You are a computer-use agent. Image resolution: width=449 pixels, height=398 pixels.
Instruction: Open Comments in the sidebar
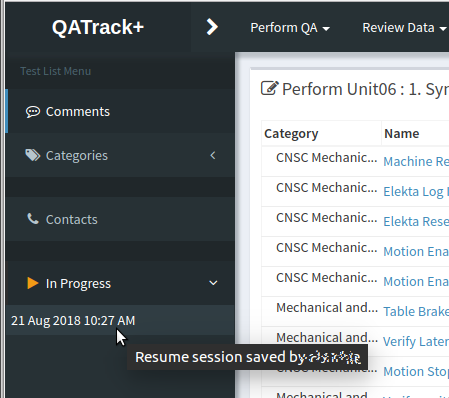pyautogui.click(x=120, y=111)
